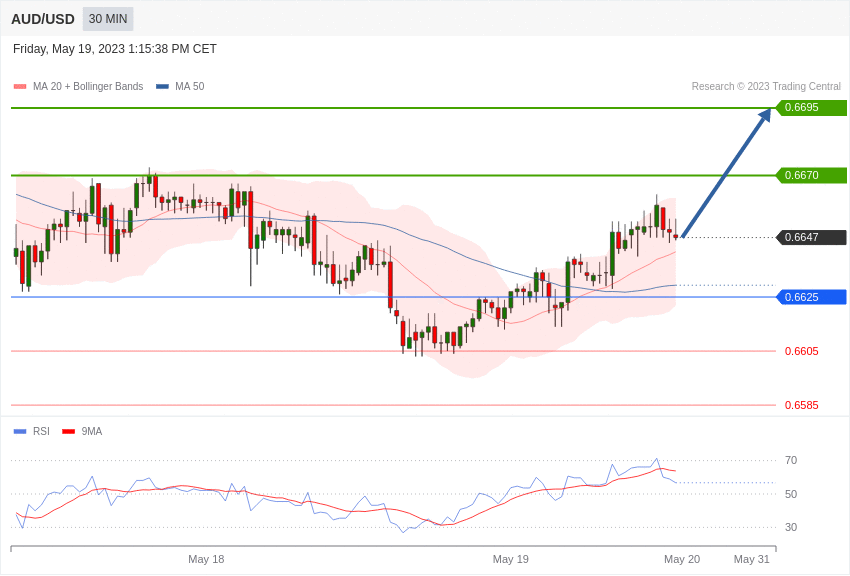Click the 0.6605 red support label
The height and width of the screenshot is (576, 850).
[802, 351]
